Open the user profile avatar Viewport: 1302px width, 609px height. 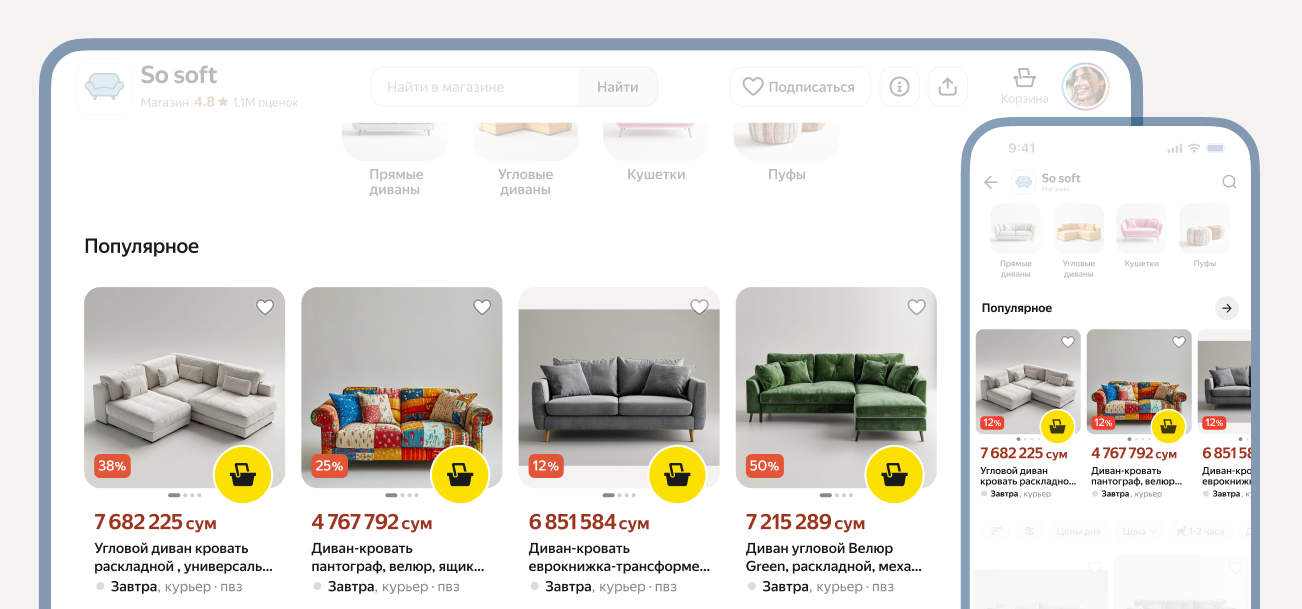[x=1086, y=87]
